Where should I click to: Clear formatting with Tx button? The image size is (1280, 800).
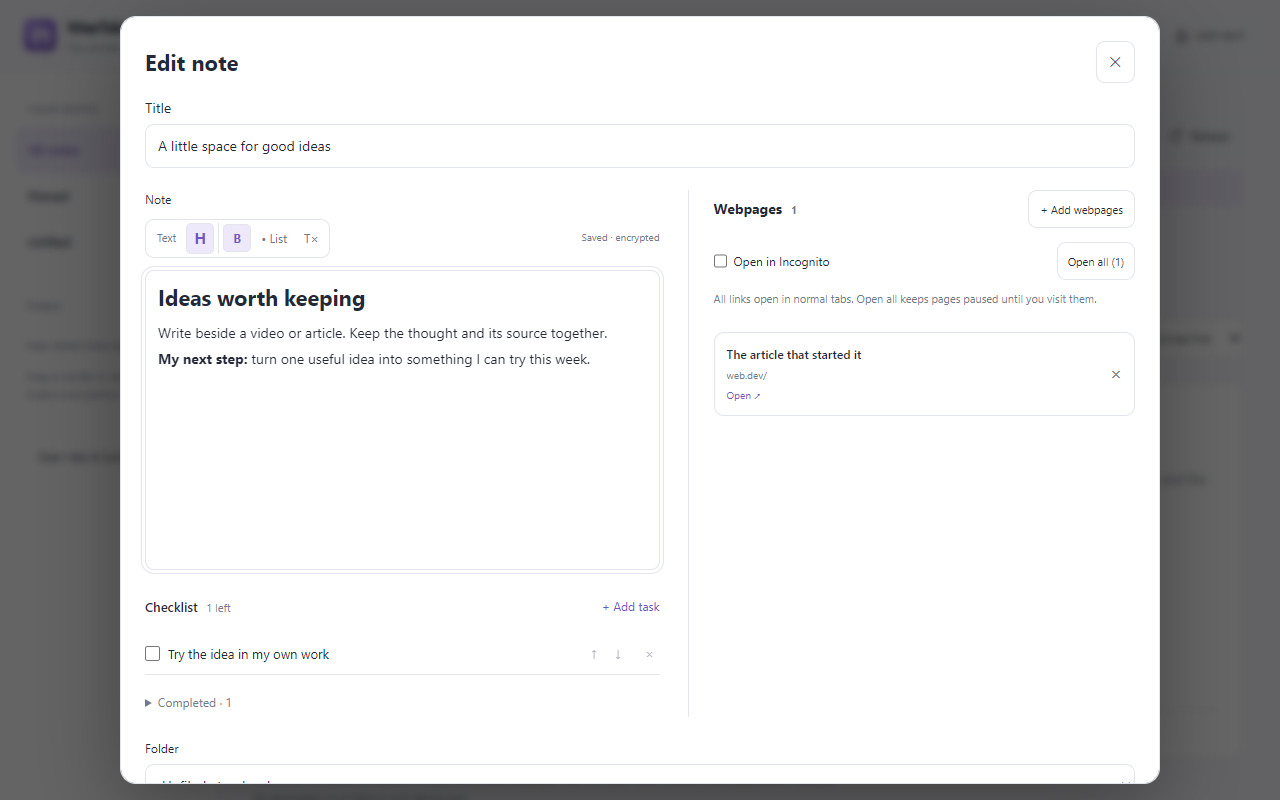pyautogui.click(x=311, y=238)
